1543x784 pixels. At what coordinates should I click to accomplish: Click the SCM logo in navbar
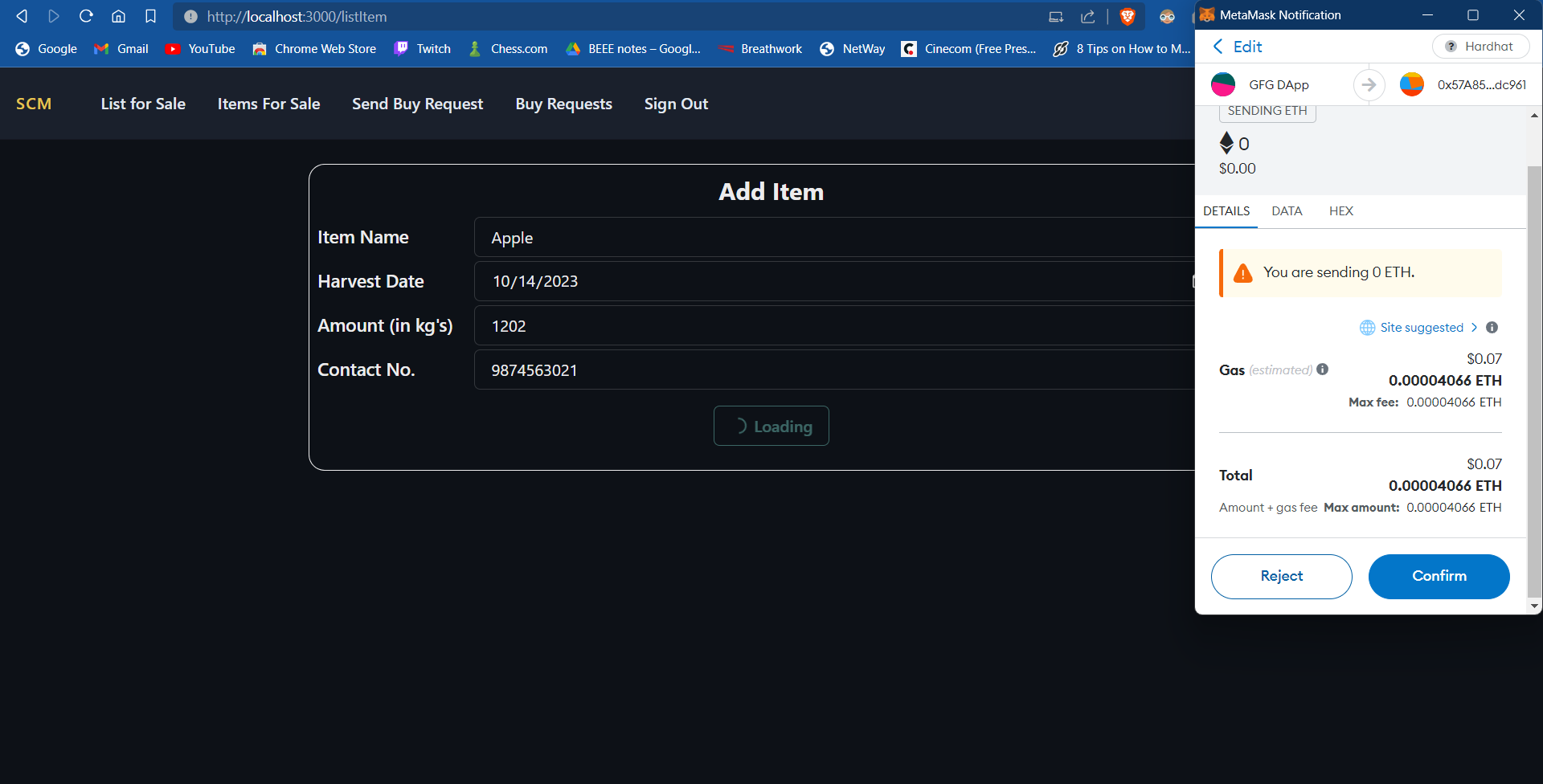point(34,104)
